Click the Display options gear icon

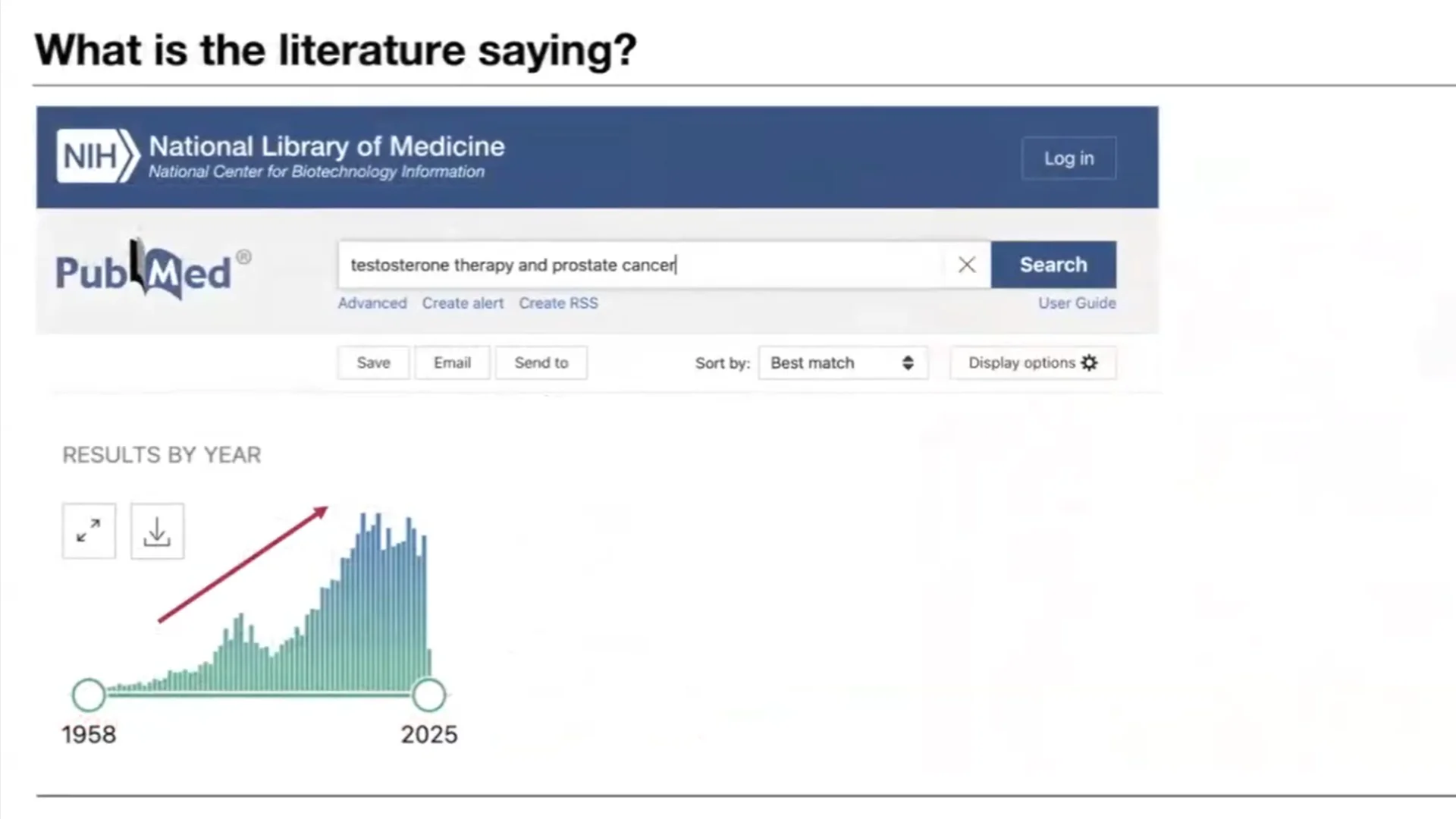[x=1089, y=362]
